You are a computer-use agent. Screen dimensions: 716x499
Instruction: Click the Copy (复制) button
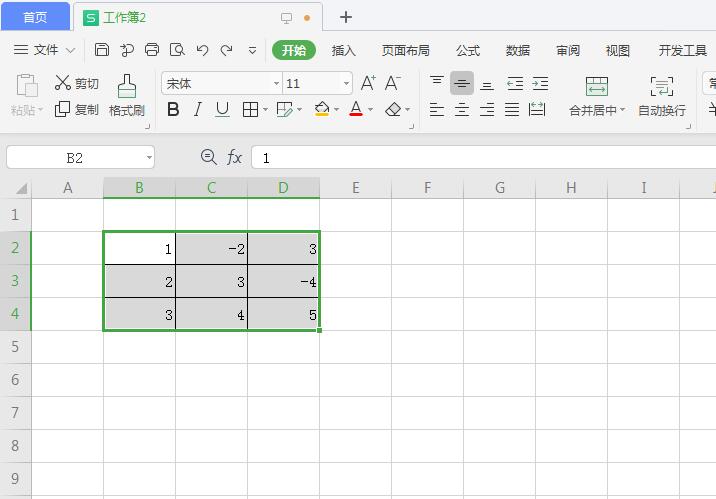coord(76,109)
